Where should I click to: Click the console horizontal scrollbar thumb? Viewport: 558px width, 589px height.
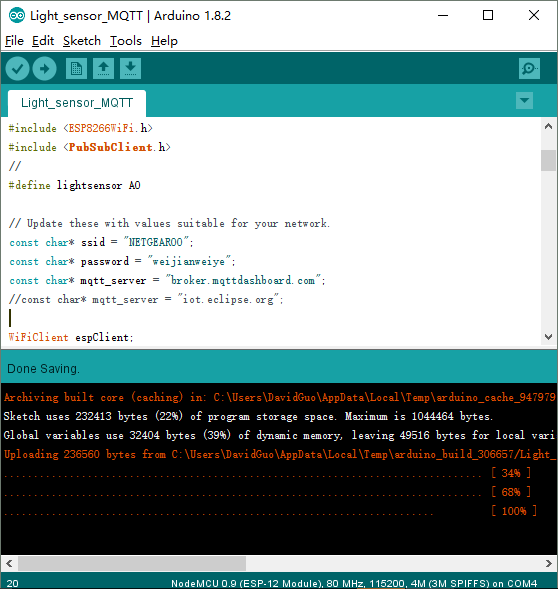click(132, 563)
